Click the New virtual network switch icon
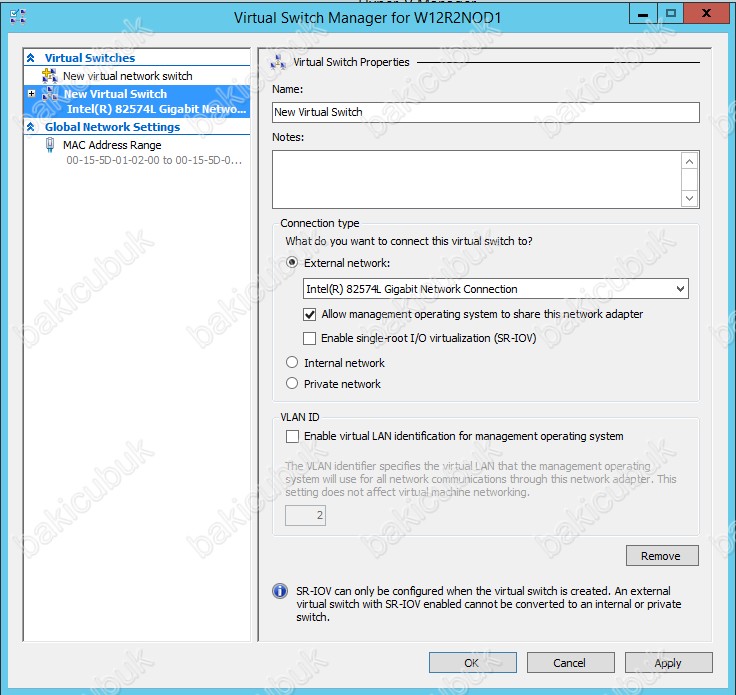 pyautogui.click(x=50, y=76)
